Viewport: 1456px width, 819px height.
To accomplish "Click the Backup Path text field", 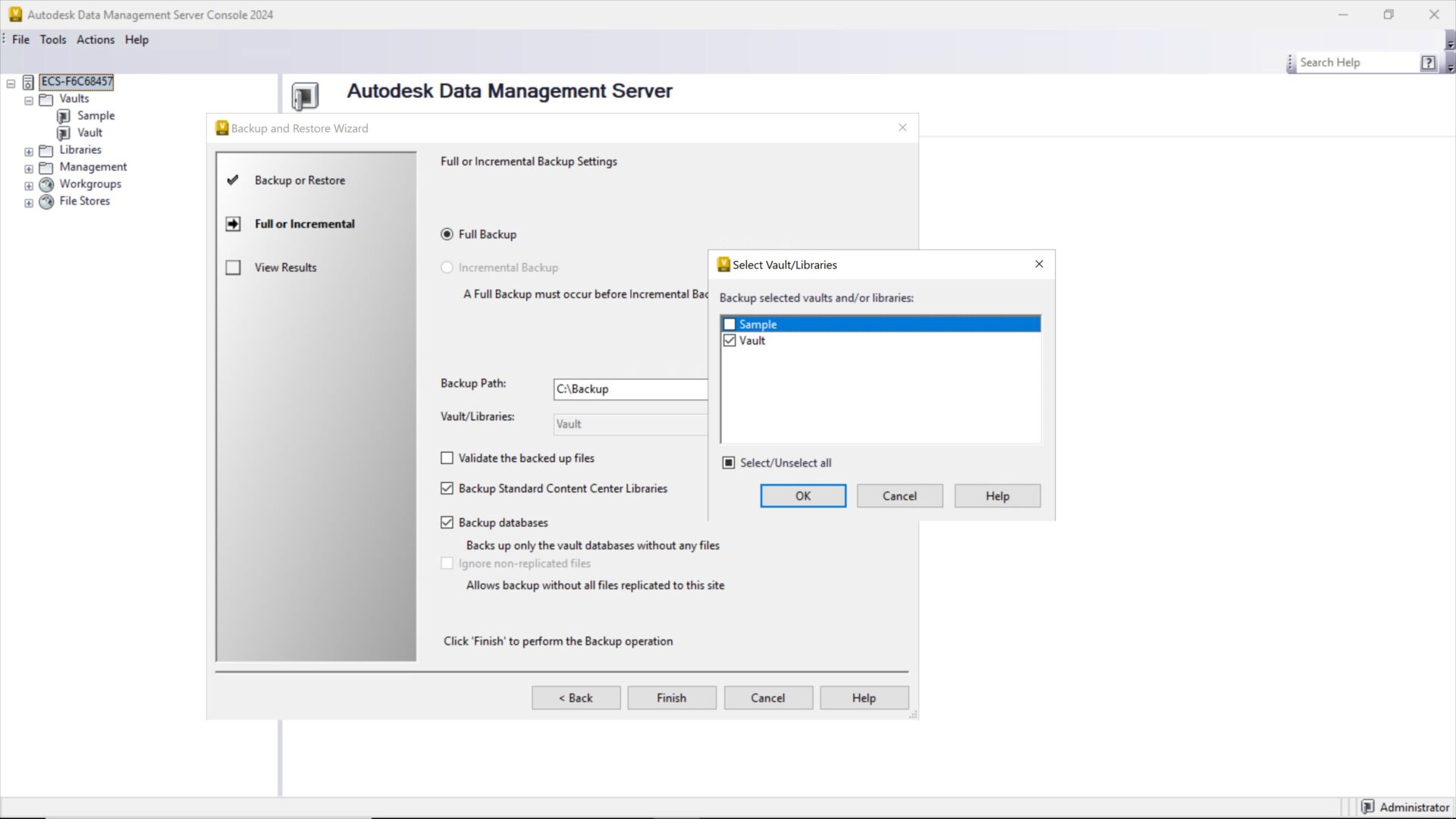I will (x=629, y=389).
